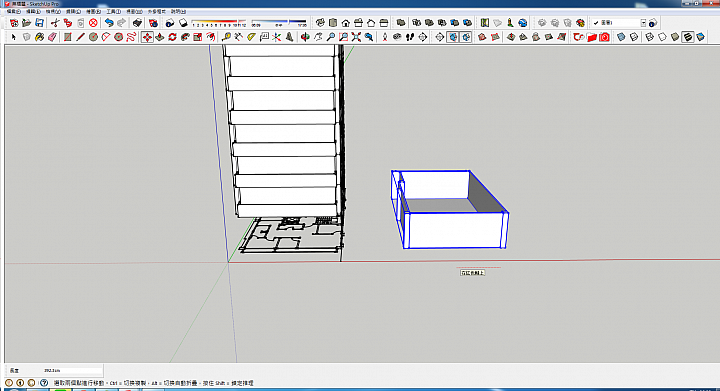Screen dimensions: 720x391
Task: Click the floor plan drawing below tower
Action: (x=292, y=235)
